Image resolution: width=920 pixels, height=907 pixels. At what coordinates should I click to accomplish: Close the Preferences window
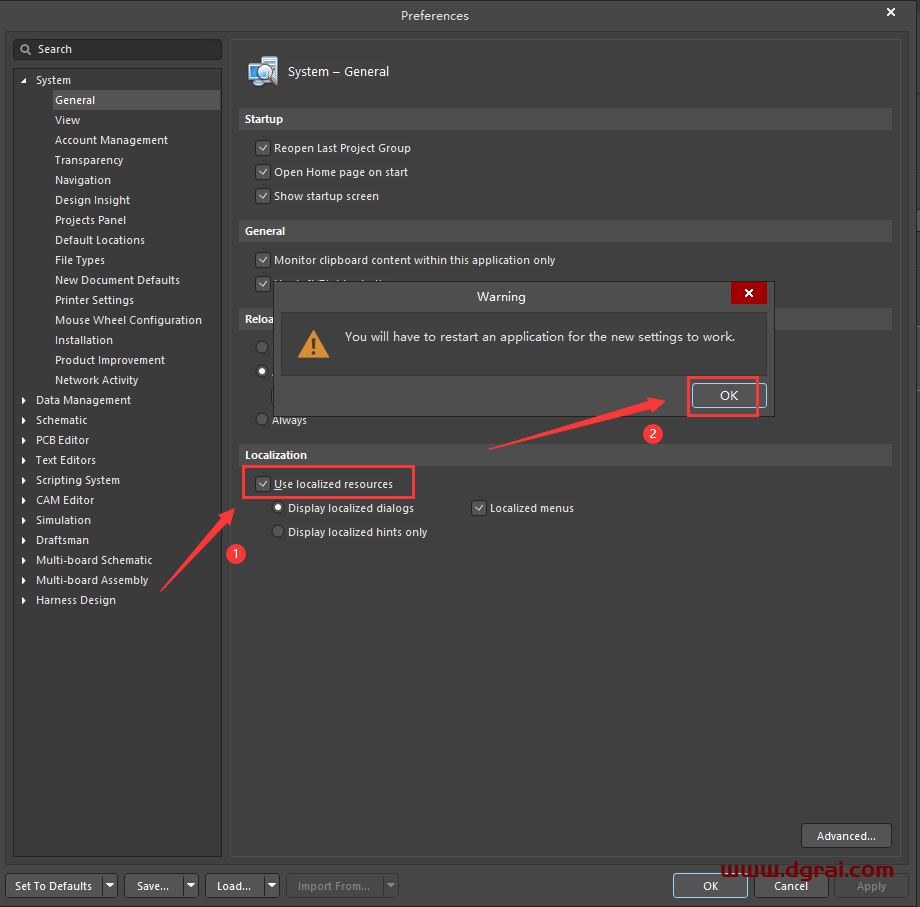point(891,12)
